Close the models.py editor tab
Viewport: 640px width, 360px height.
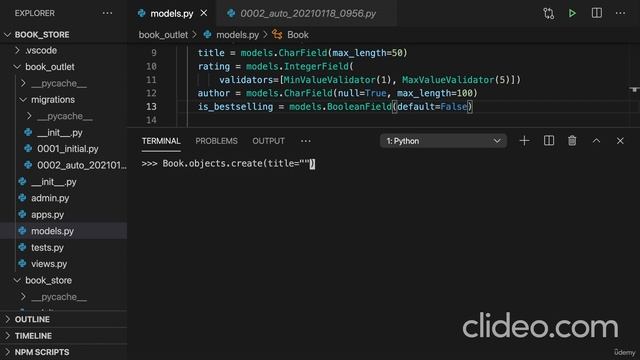[x=204, y=13]
